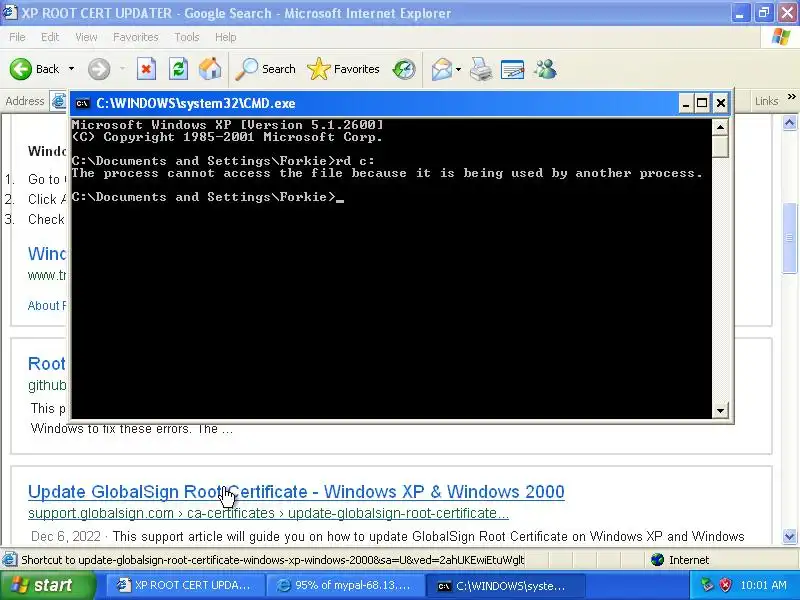Screen dimensions: 800x600
Task: Click the Edit page icon
Action: coord(512,69)
